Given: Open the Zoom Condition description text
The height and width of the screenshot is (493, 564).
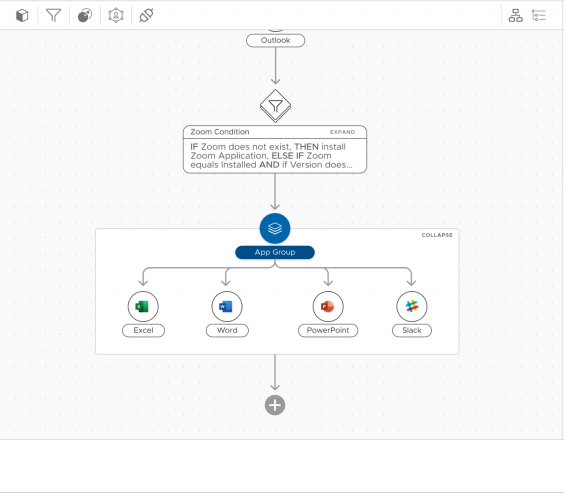Looking at the screenshot, I should pyautogui.click(x=272, y=156).
